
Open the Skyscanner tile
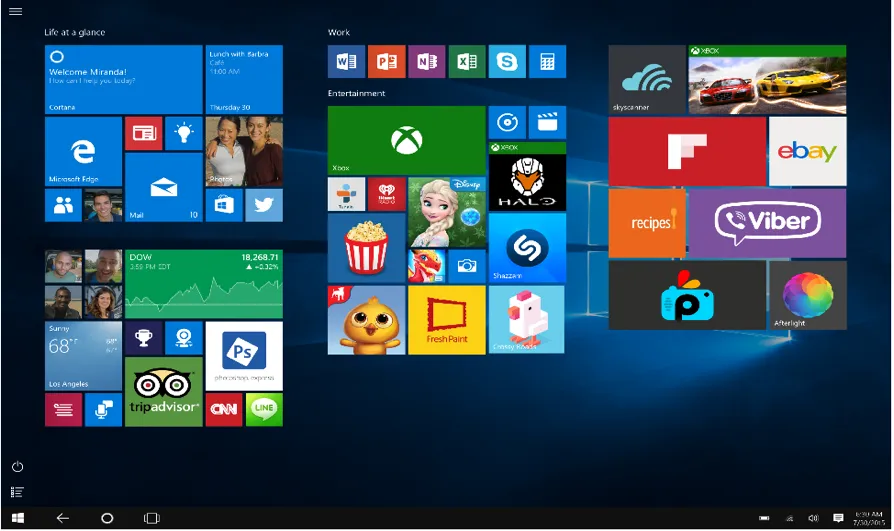tap(647, 80)
